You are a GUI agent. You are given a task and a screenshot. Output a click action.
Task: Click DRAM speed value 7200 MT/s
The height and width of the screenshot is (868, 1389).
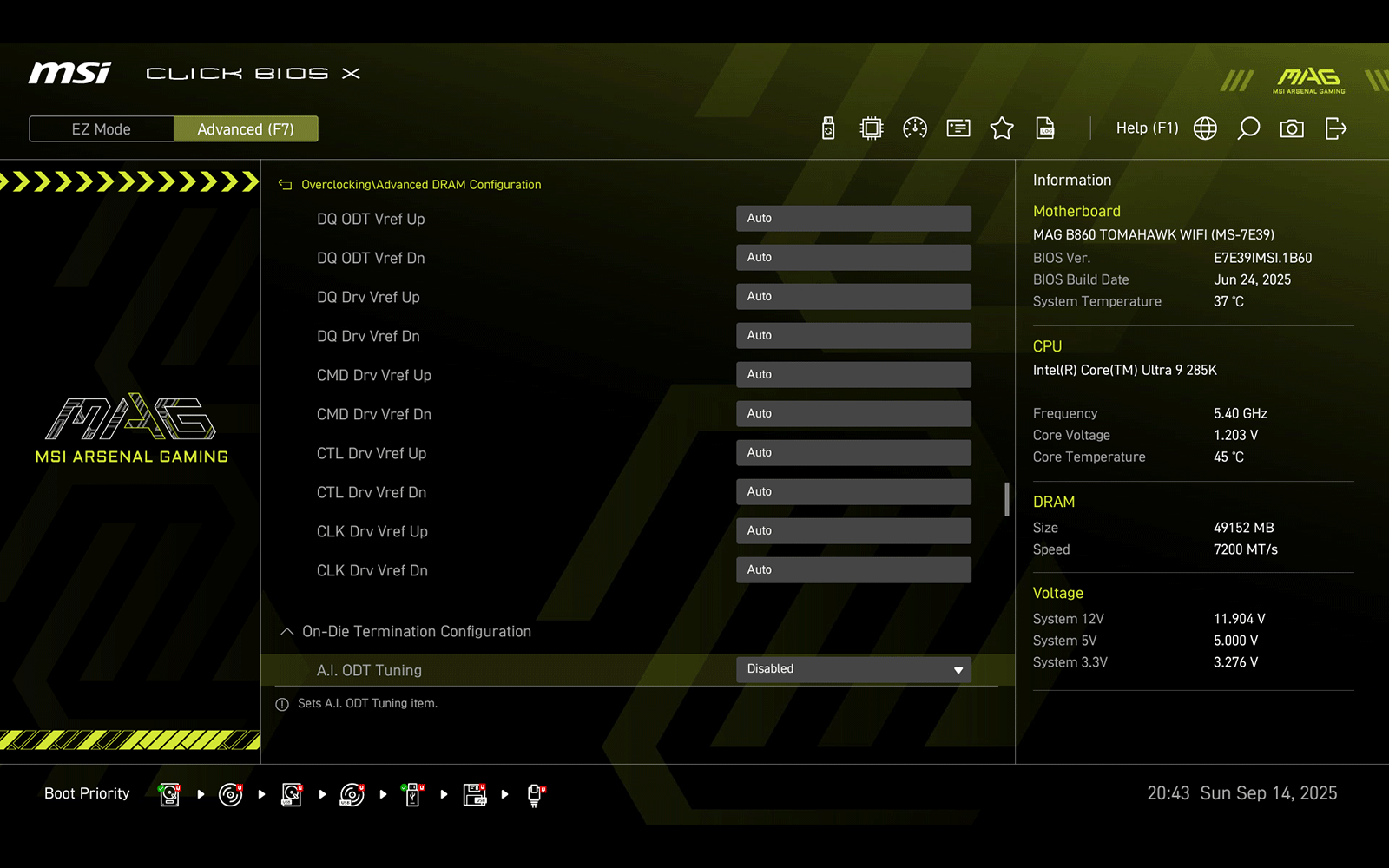tap(1246, 549)
